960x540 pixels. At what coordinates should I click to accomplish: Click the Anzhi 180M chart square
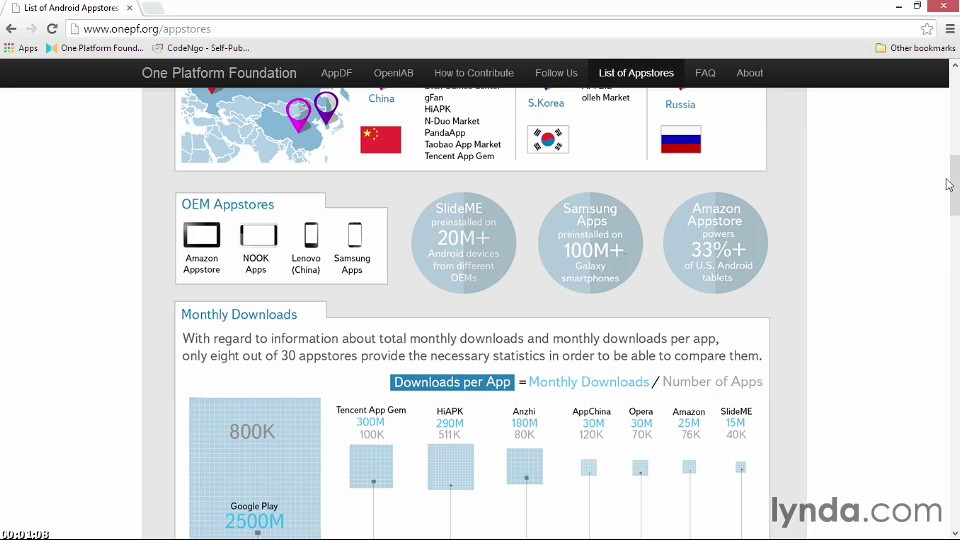(525, 467)
